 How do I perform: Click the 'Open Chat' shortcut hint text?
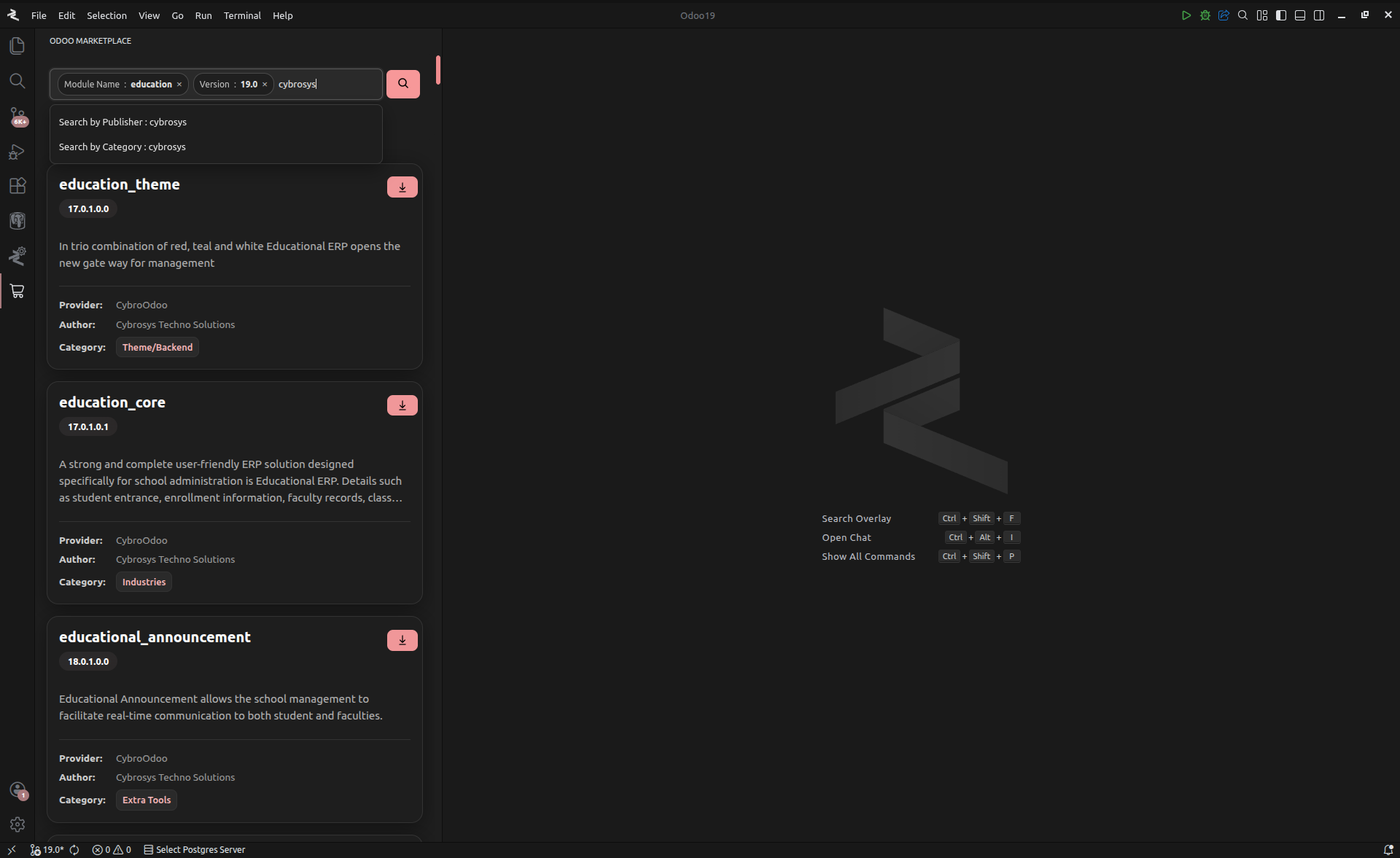pyautogui.click(x=847, y=537)
